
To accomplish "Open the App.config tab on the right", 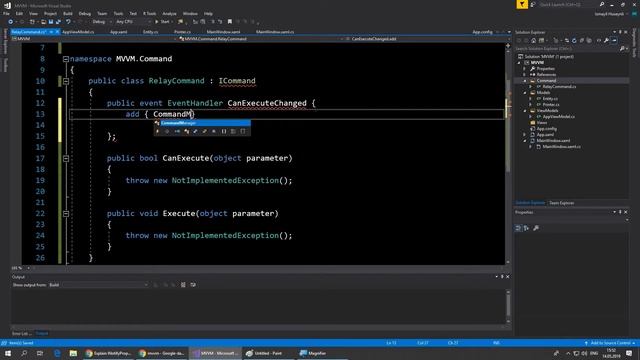I will tap(482, 32).
